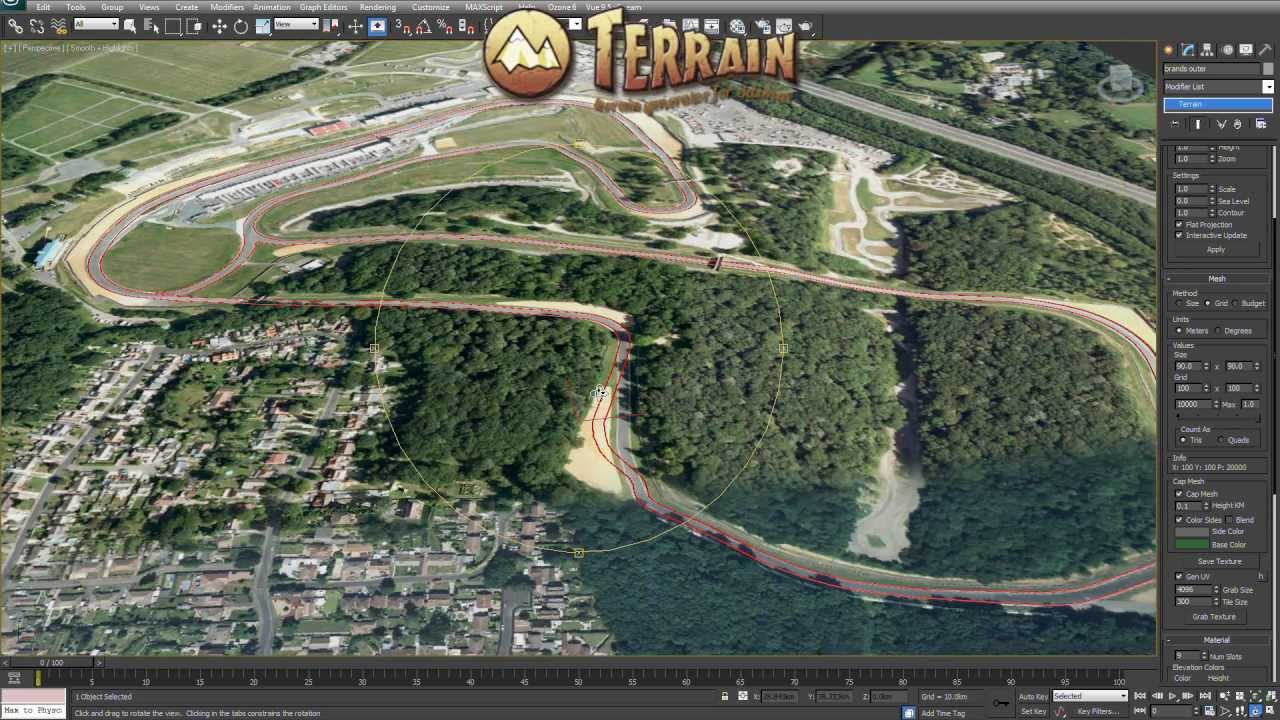Open the Tools menu
Image resolution: width=1280 pixels, height=720 pixels.
coord(75,7)
